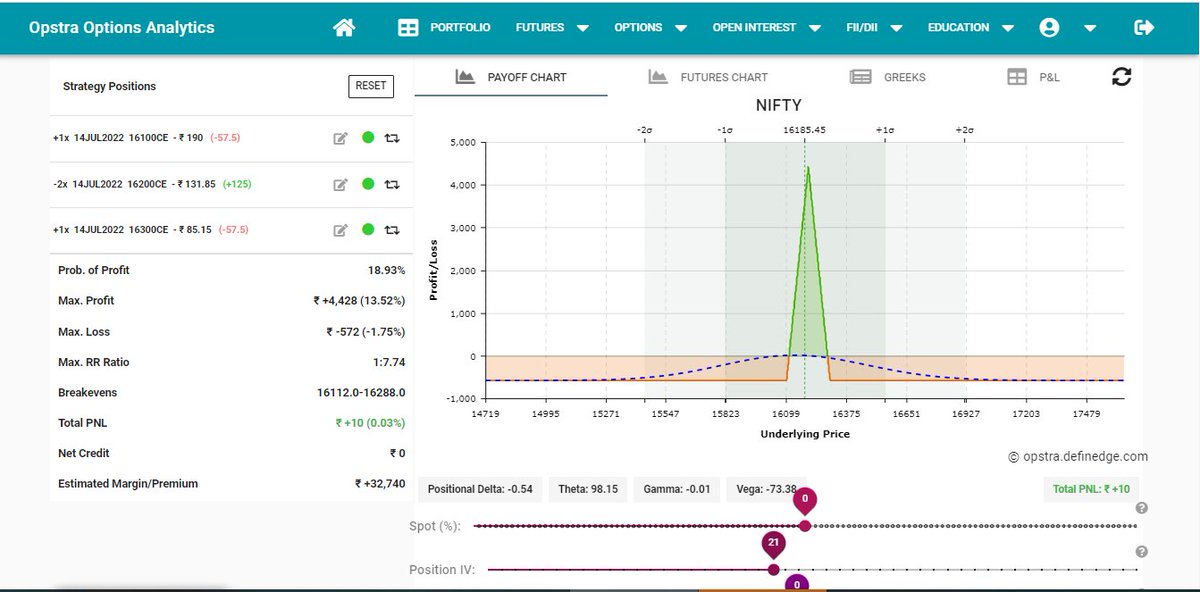Open the Portfolio table icon

408,28
